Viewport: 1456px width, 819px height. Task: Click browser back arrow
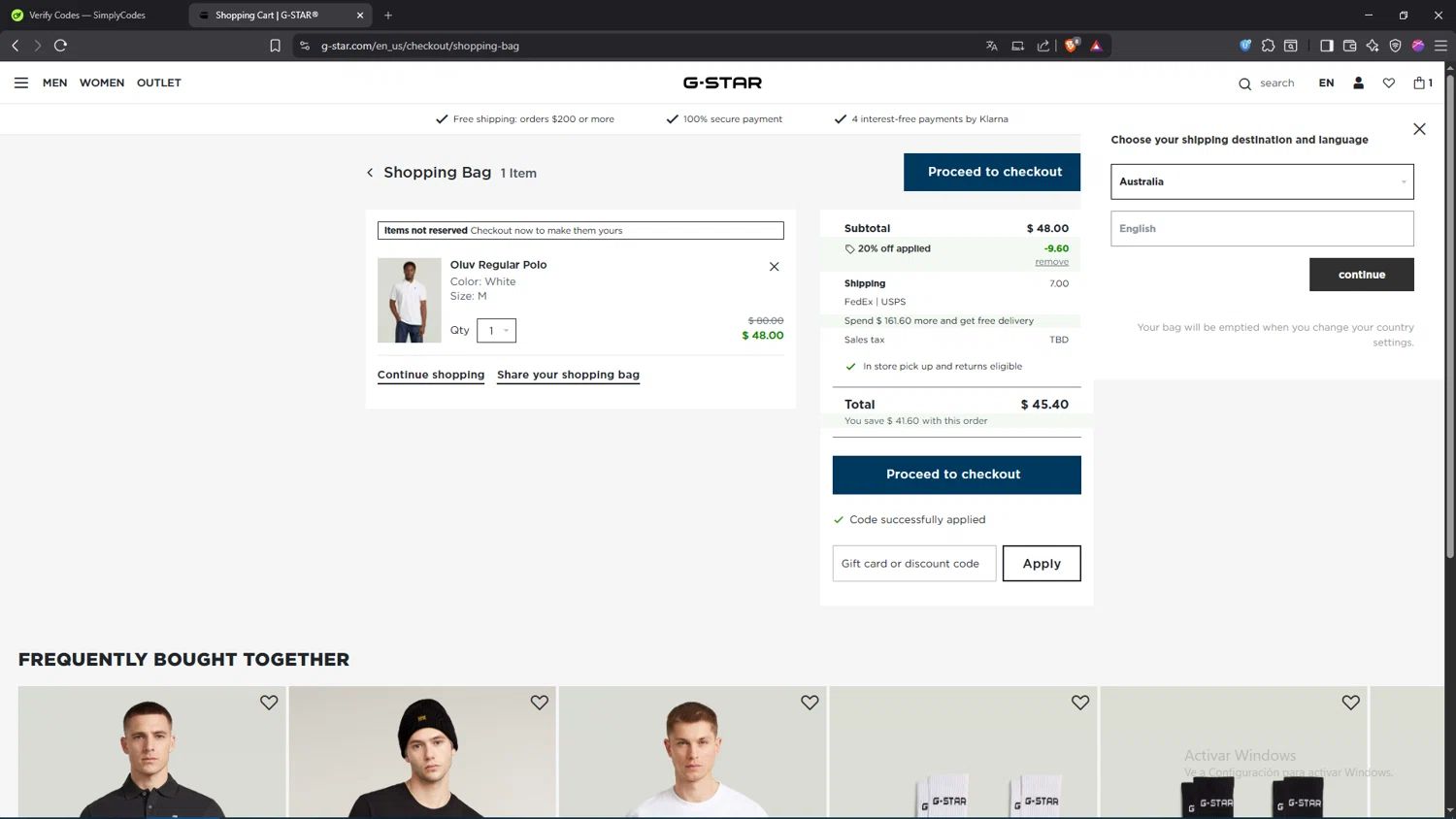pos(16,46)
